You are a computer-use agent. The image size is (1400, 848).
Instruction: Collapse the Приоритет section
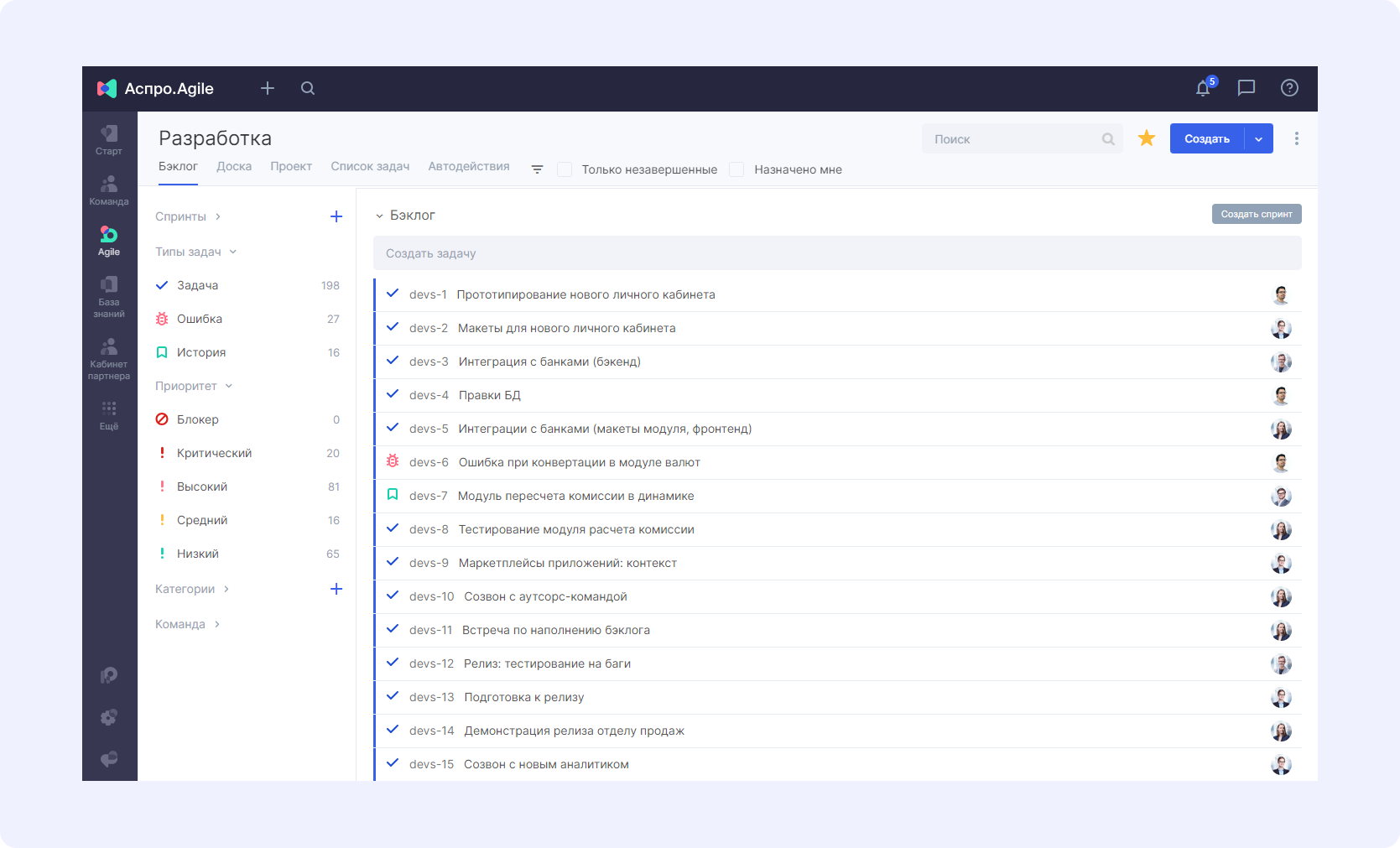tap(194, 386)
